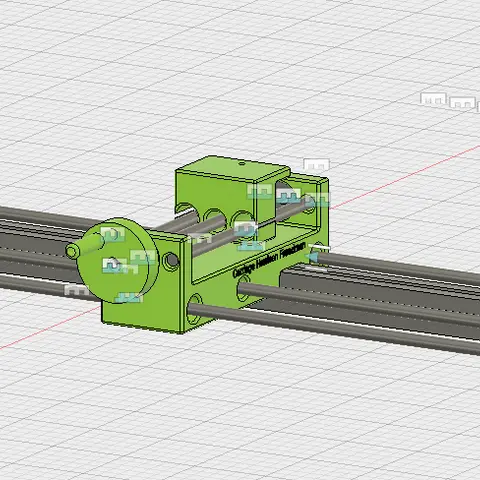Click the handle peg on the round knob
480x480 pixels.
[83, 245]
